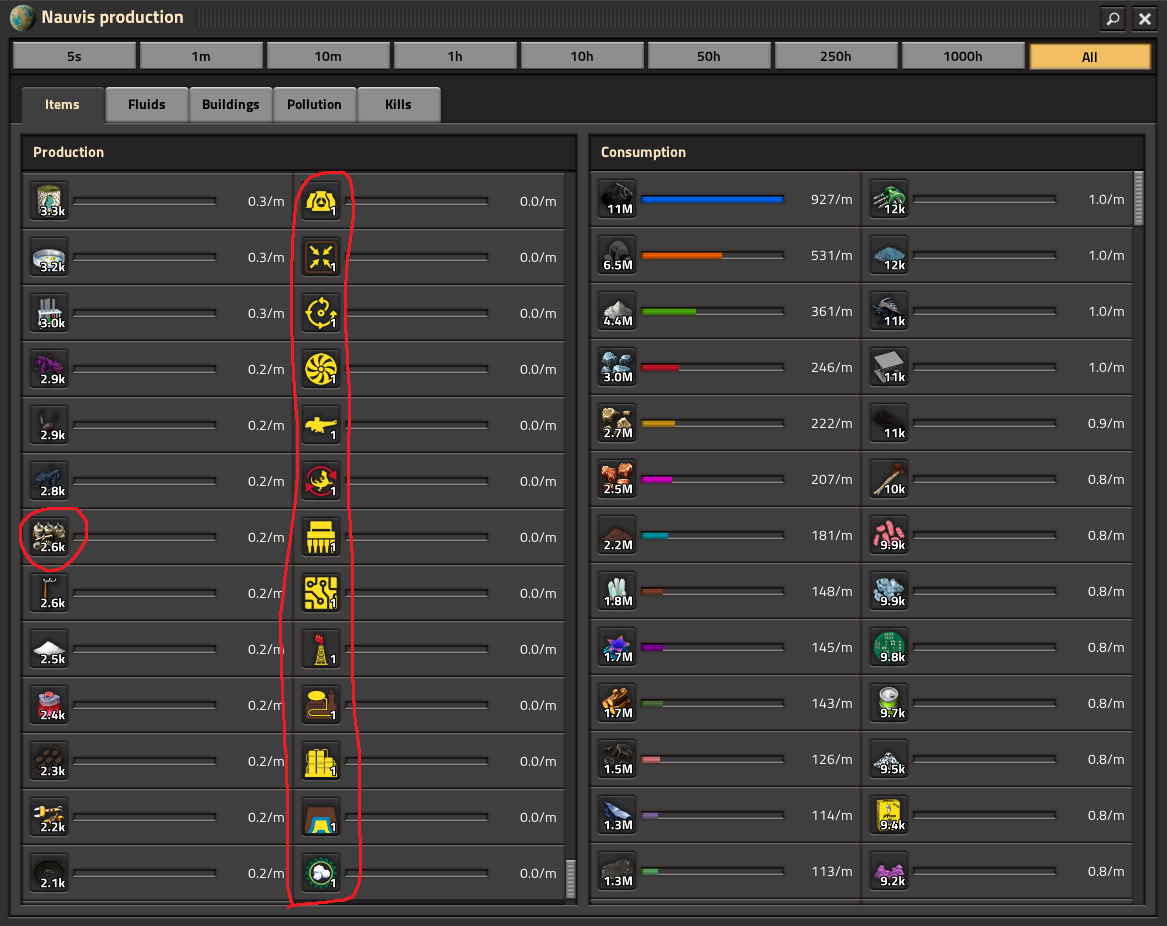Select the 50h time range
Screen dimensions: 1167x926
point(709,57)
